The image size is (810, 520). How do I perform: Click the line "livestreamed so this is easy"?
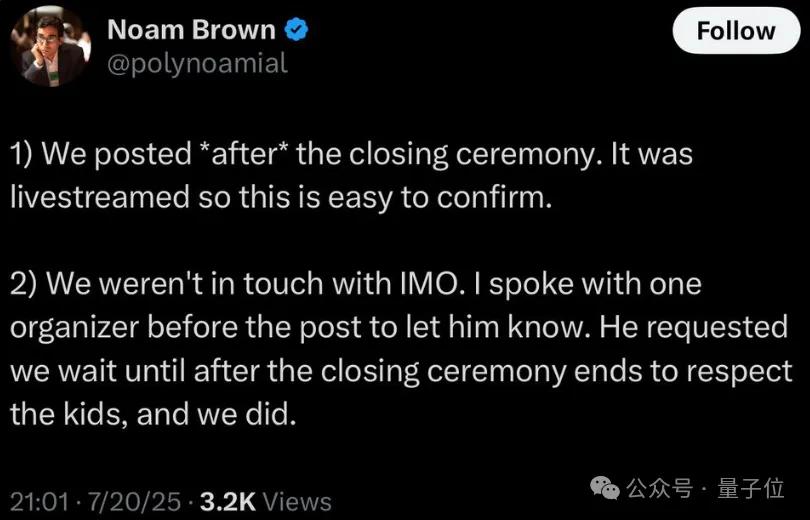click(x=280, y=196)
